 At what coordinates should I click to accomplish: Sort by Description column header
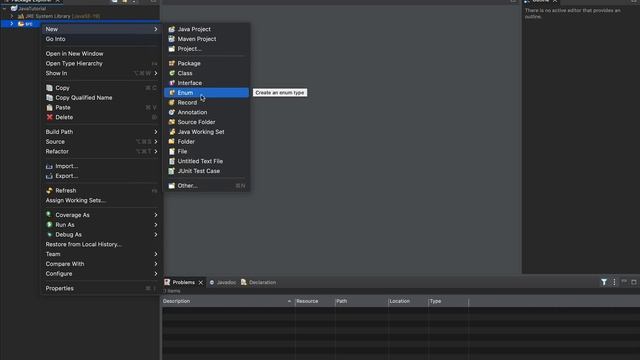click(228, 301)
